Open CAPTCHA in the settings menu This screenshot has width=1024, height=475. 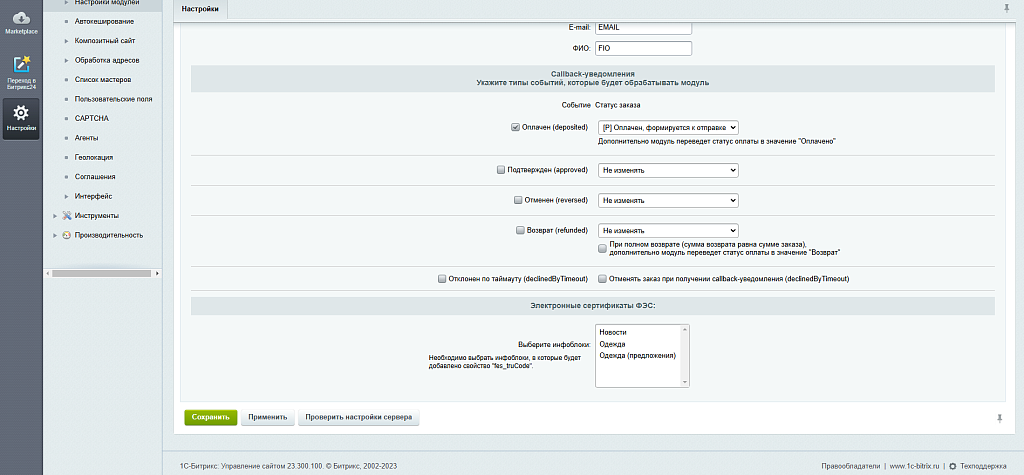(91, 119)
